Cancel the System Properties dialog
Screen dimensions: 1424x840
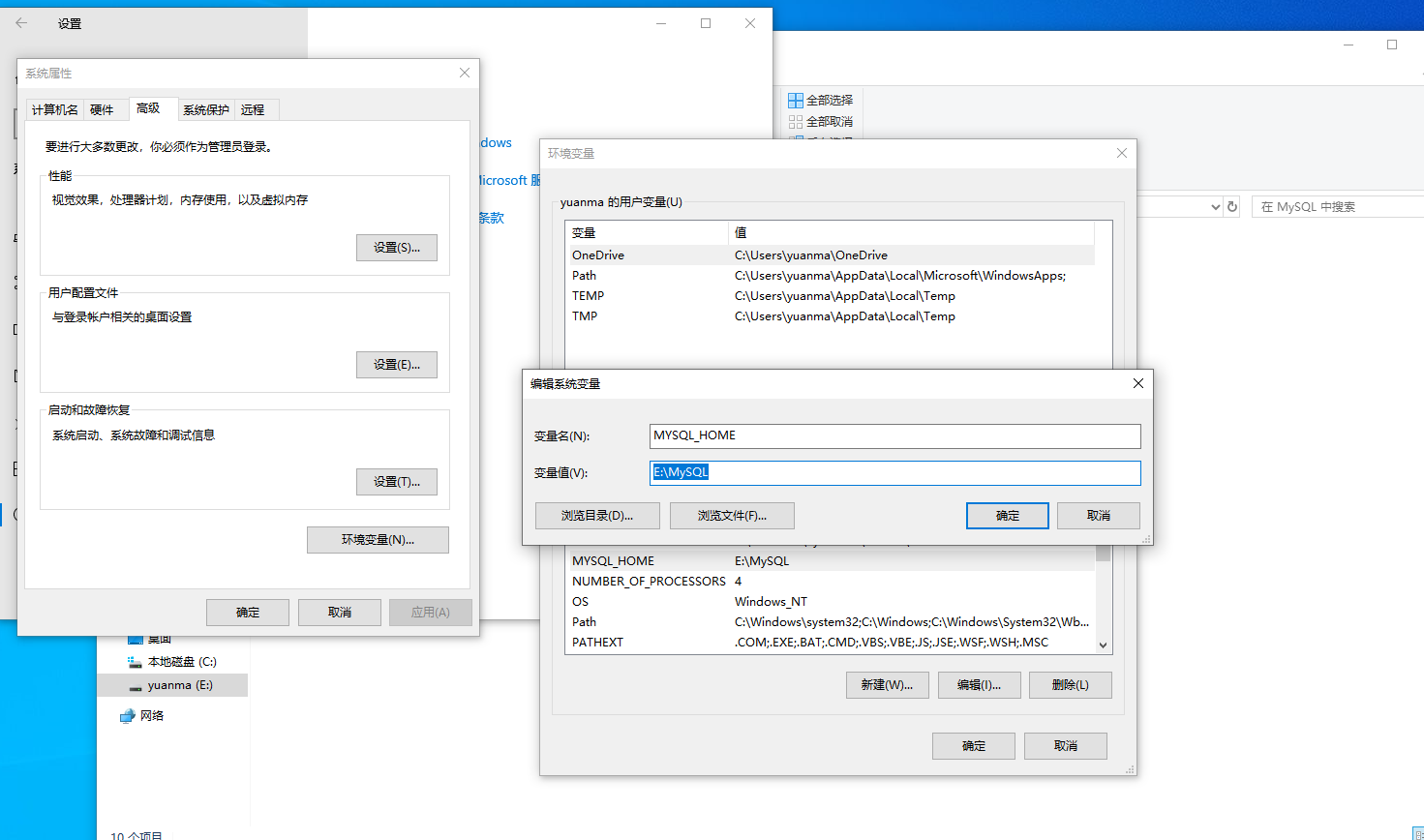[340, 613]
